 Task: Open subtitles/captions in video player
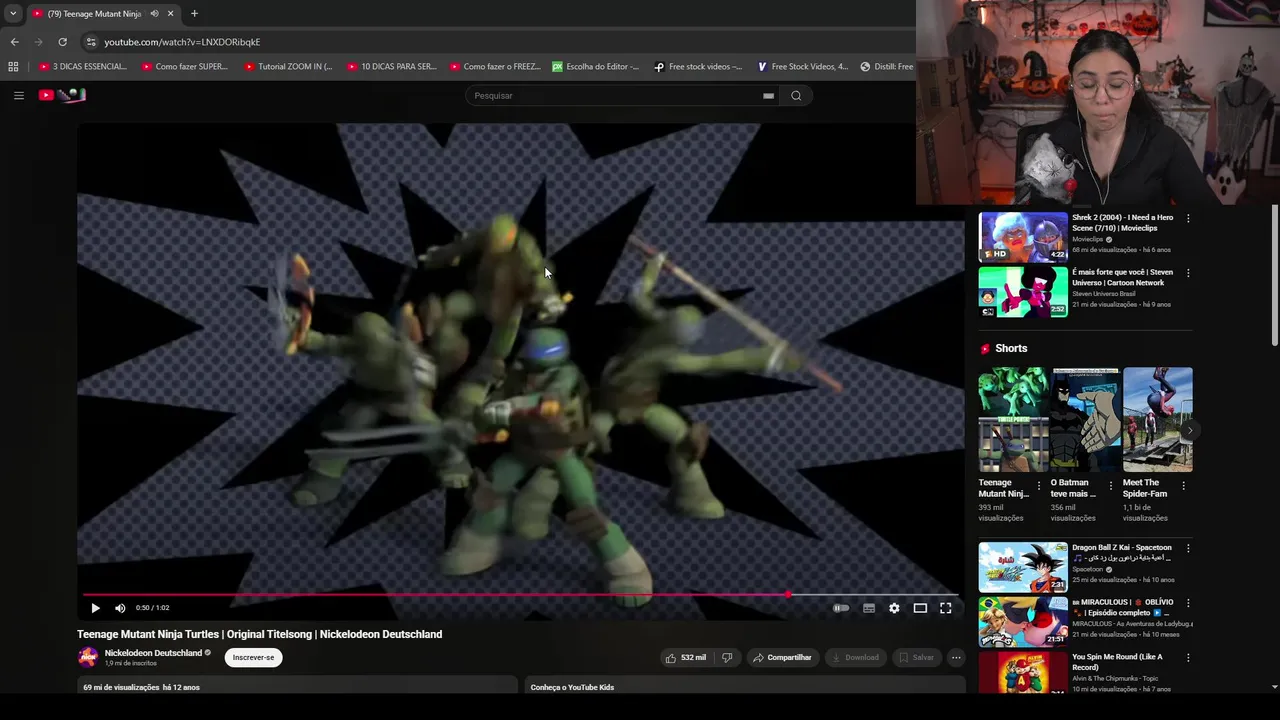869,608
